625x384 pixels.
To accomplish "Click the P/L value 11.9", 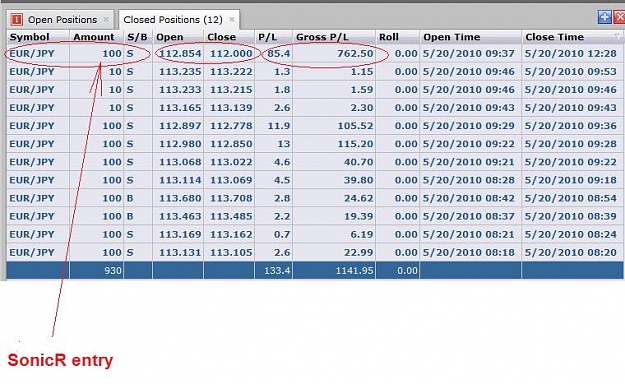I will coord(279,126).
